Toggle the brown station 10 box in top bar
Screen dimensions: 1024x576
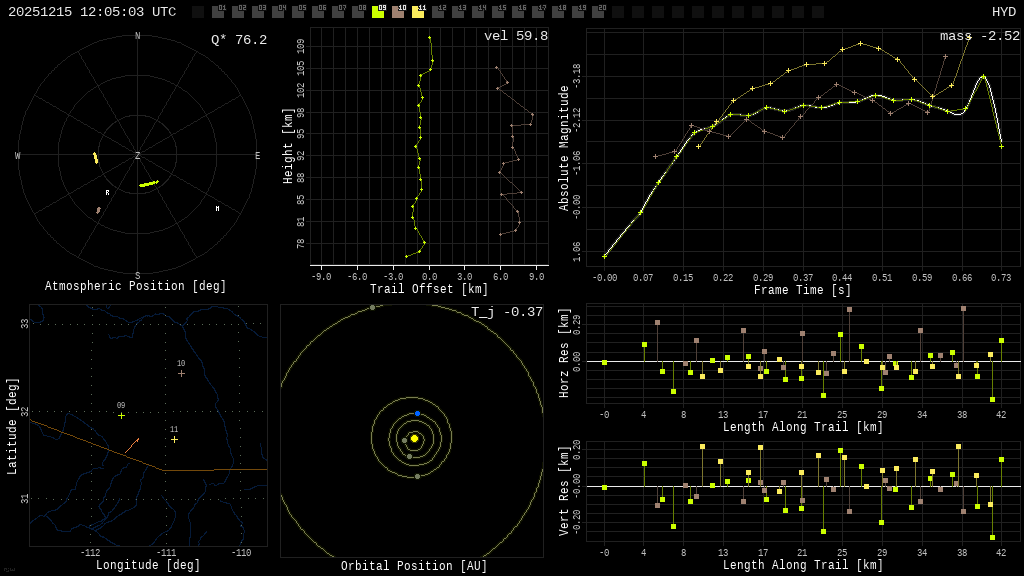[398, 12]
